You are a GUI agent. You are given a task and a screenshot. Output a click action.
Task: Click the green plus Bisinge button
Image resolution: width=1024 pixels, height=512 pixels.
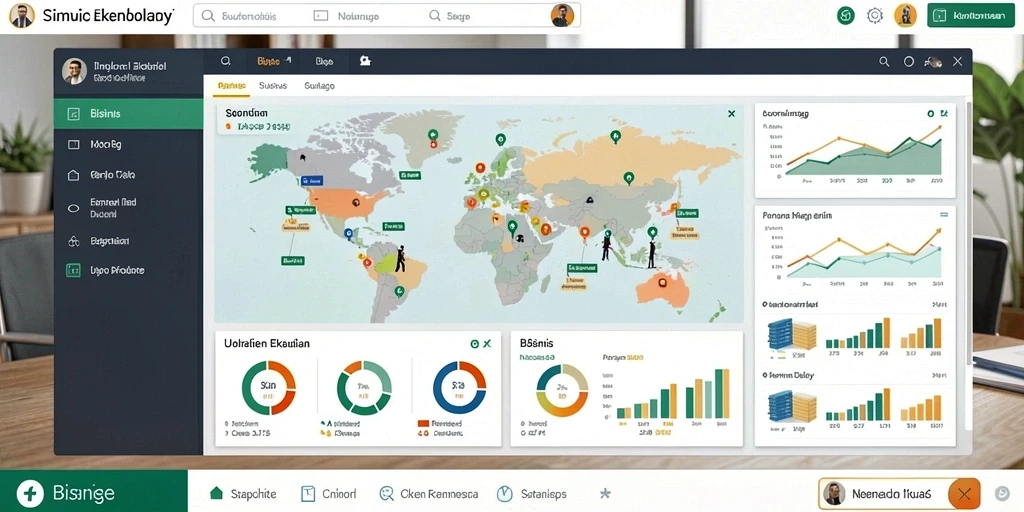(94, 491)
